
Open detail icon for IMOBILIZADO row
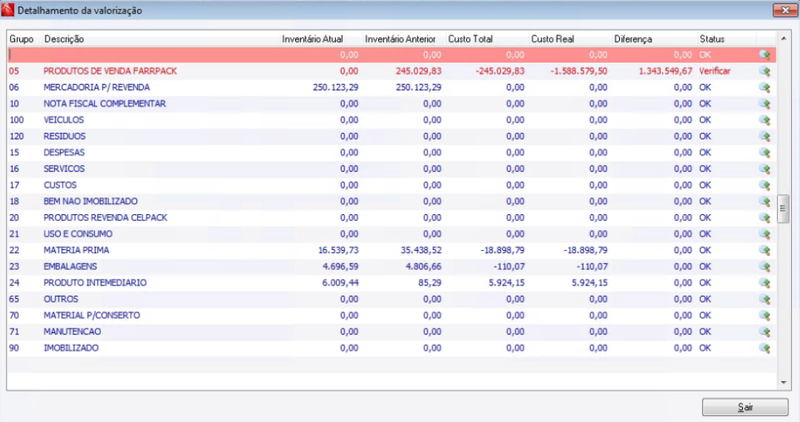[764, 349]
